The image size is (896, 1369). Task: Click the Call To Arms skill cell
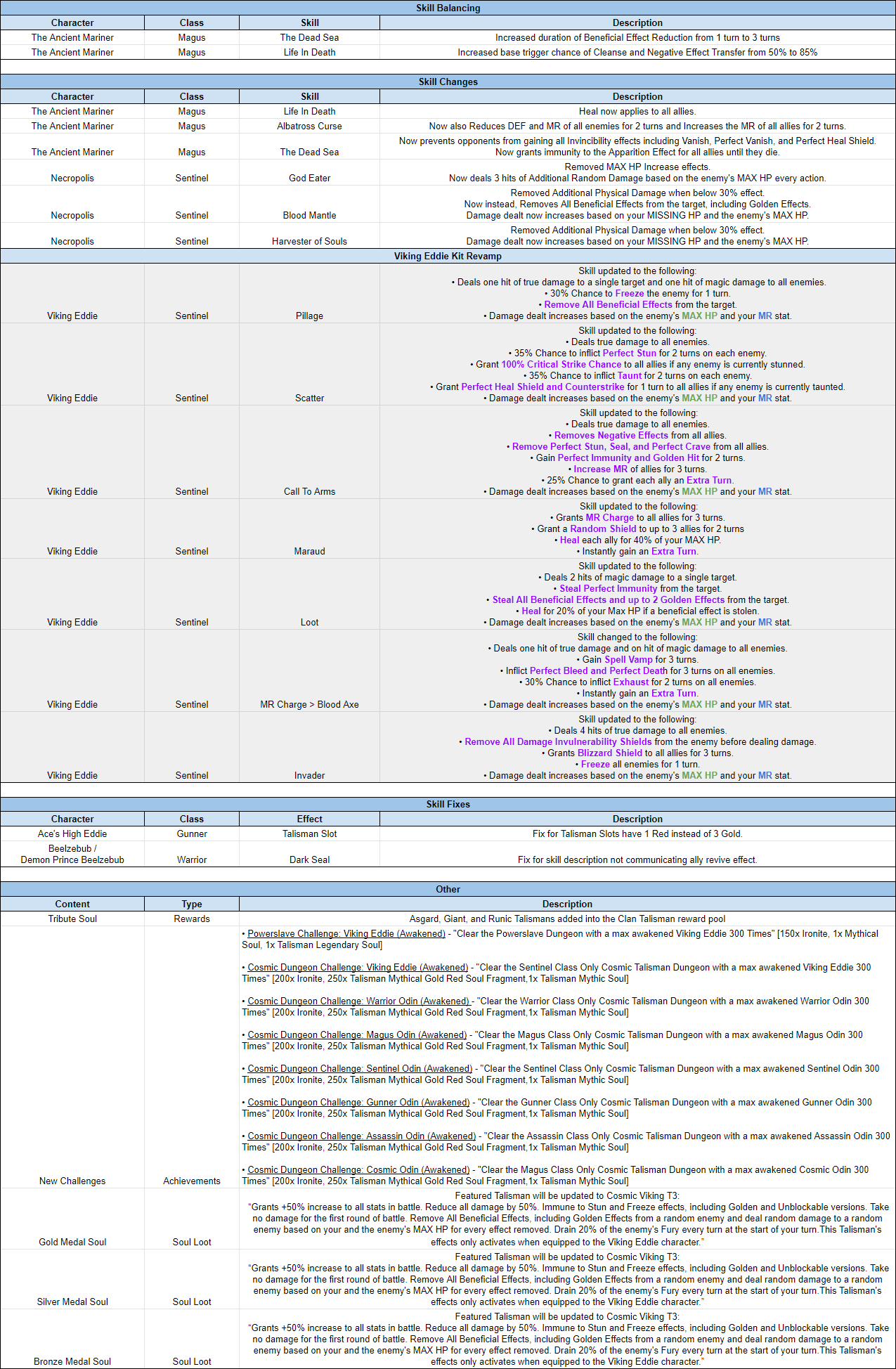pyautogui.click(x=309, y=491)
